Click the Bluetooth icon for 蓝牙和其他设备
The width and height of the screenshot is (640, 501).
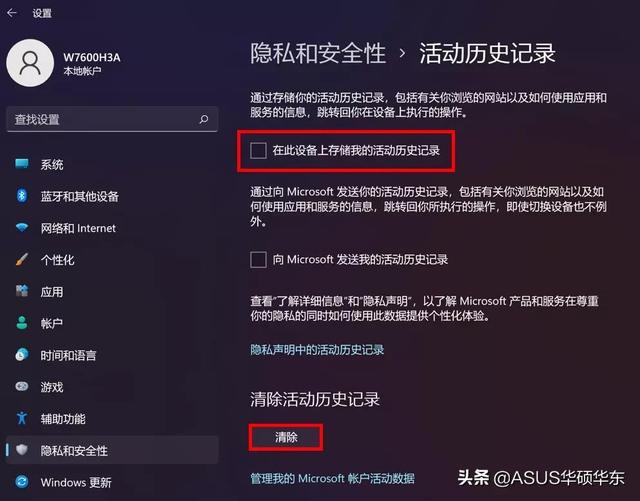[x=22, y=196]
